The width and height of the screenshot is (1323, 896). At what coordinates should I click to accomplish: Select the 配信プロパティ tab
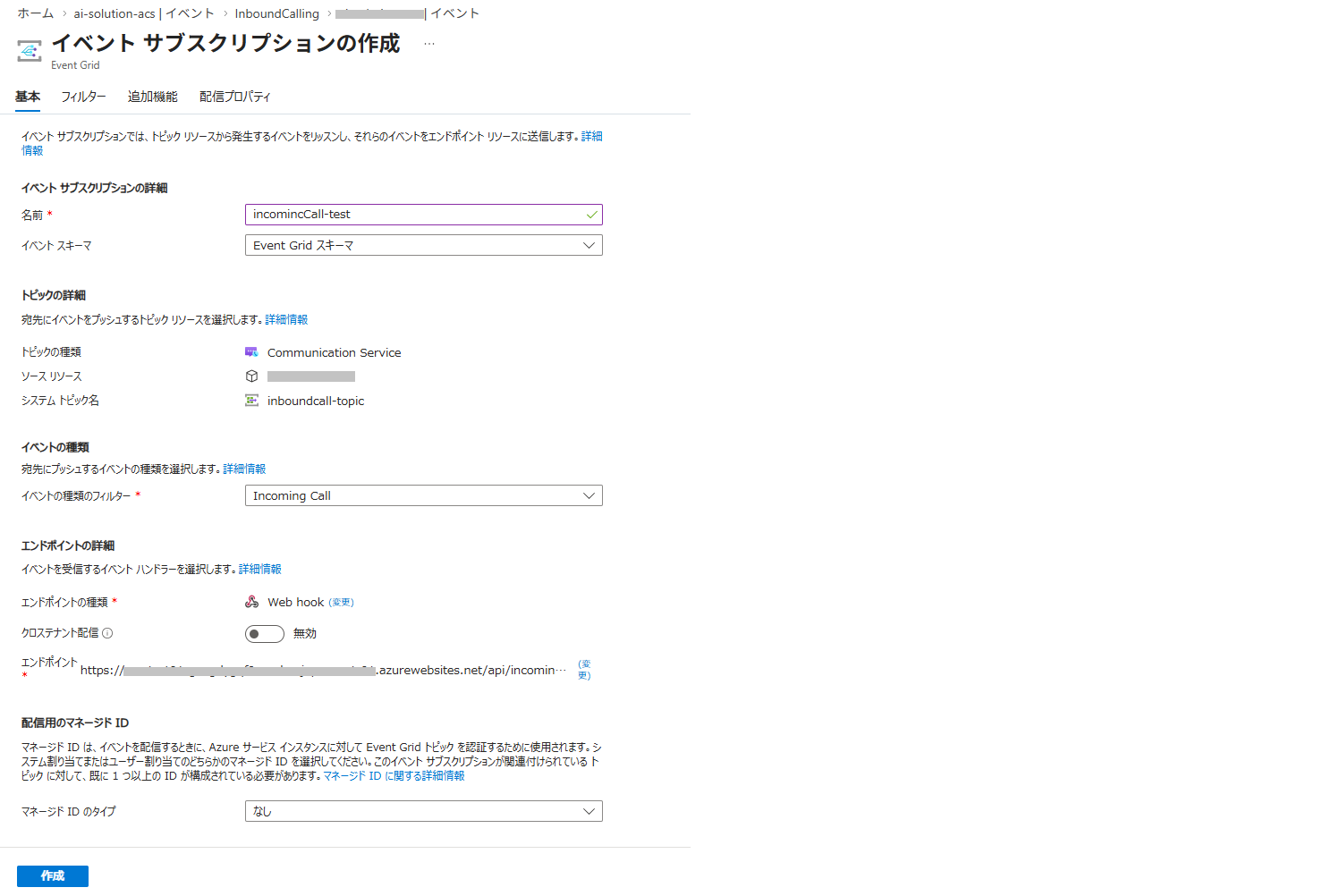234,97
